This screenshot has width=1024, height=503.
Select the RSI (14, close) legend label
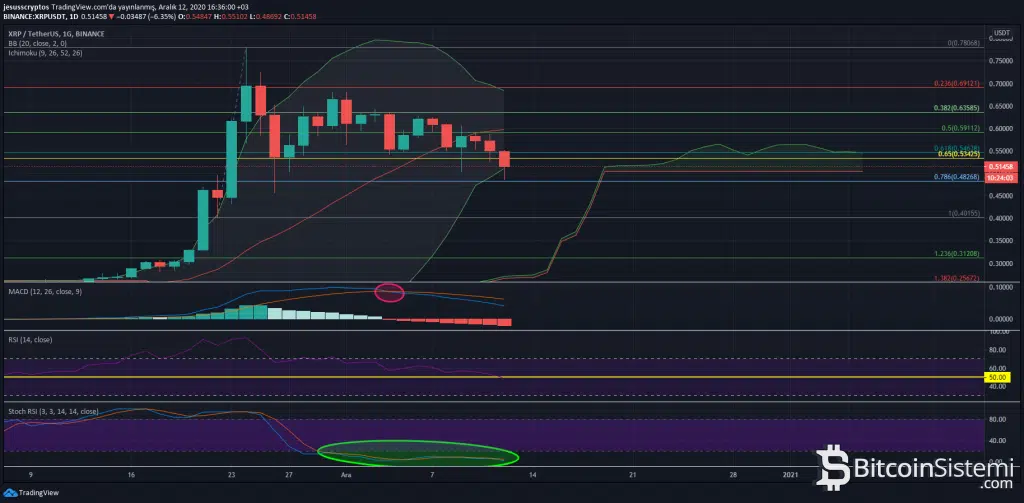29,340
